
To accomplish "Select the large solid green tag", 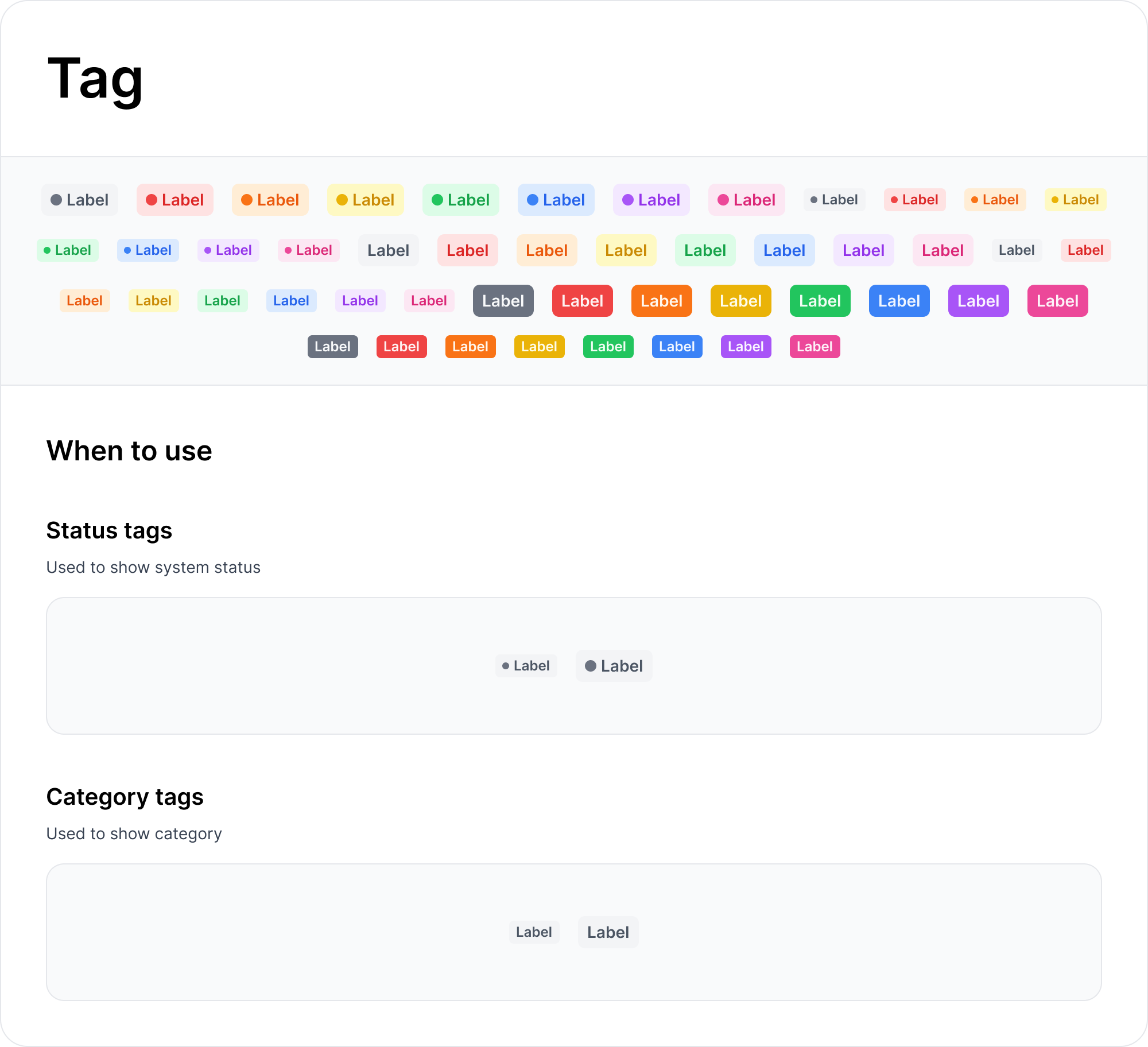I will coord(820,301).
